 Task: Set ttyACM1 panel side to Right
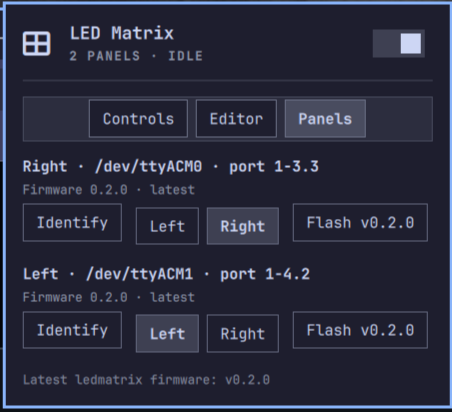[243, 333]
